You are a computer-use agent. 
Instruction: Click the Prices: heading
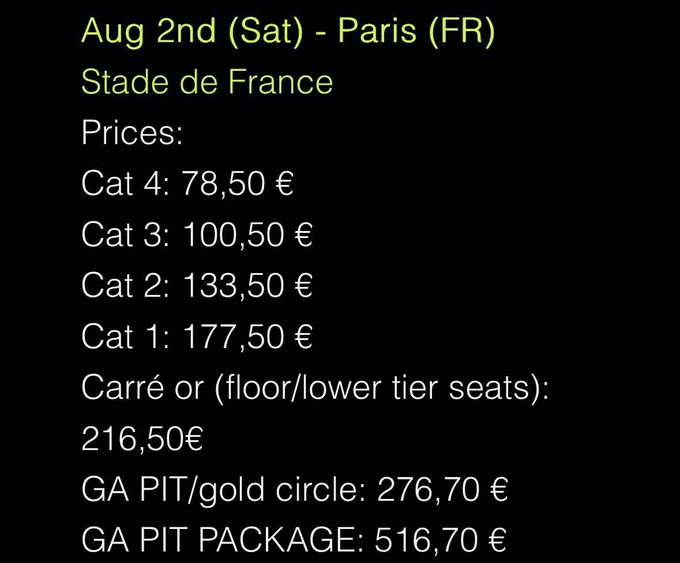[x=132, y=133]
